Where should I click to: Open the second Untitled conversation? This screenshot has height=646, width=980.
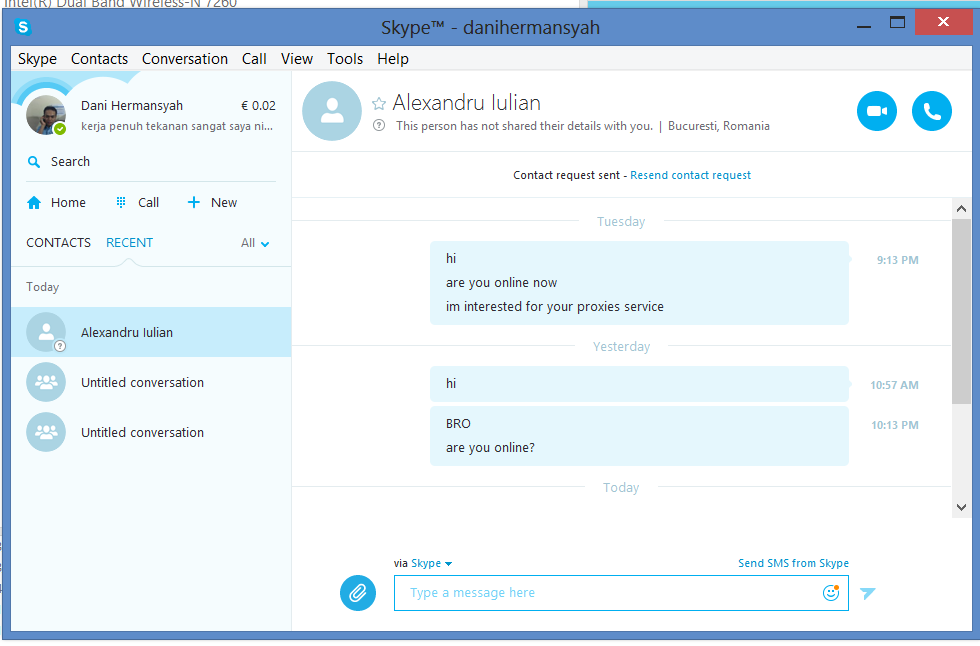click(151, 432)
